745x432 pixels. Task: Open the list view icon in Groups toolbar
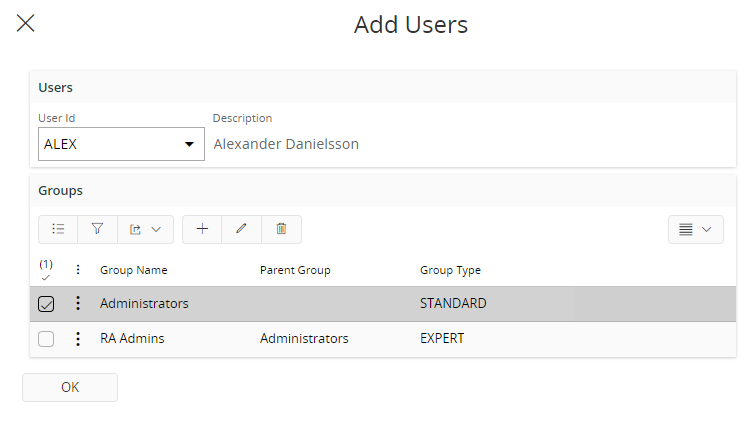(x=58, y=229)
